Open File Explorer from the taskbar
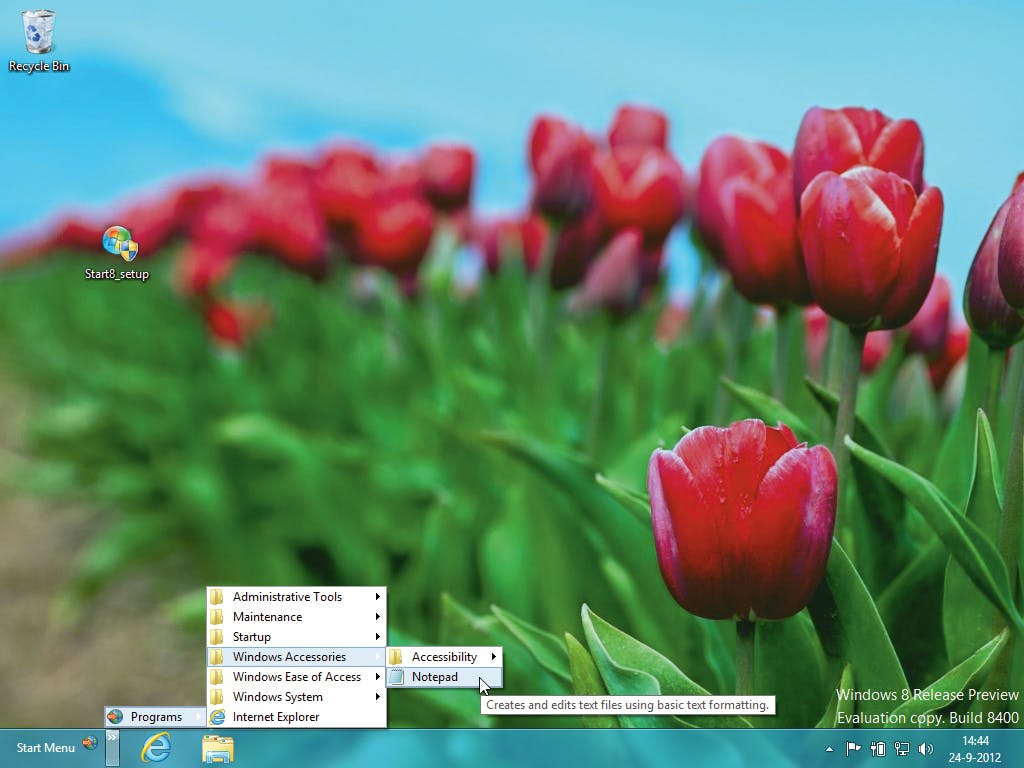This screenshot has height=768, width=1024. tap(217, 748)
